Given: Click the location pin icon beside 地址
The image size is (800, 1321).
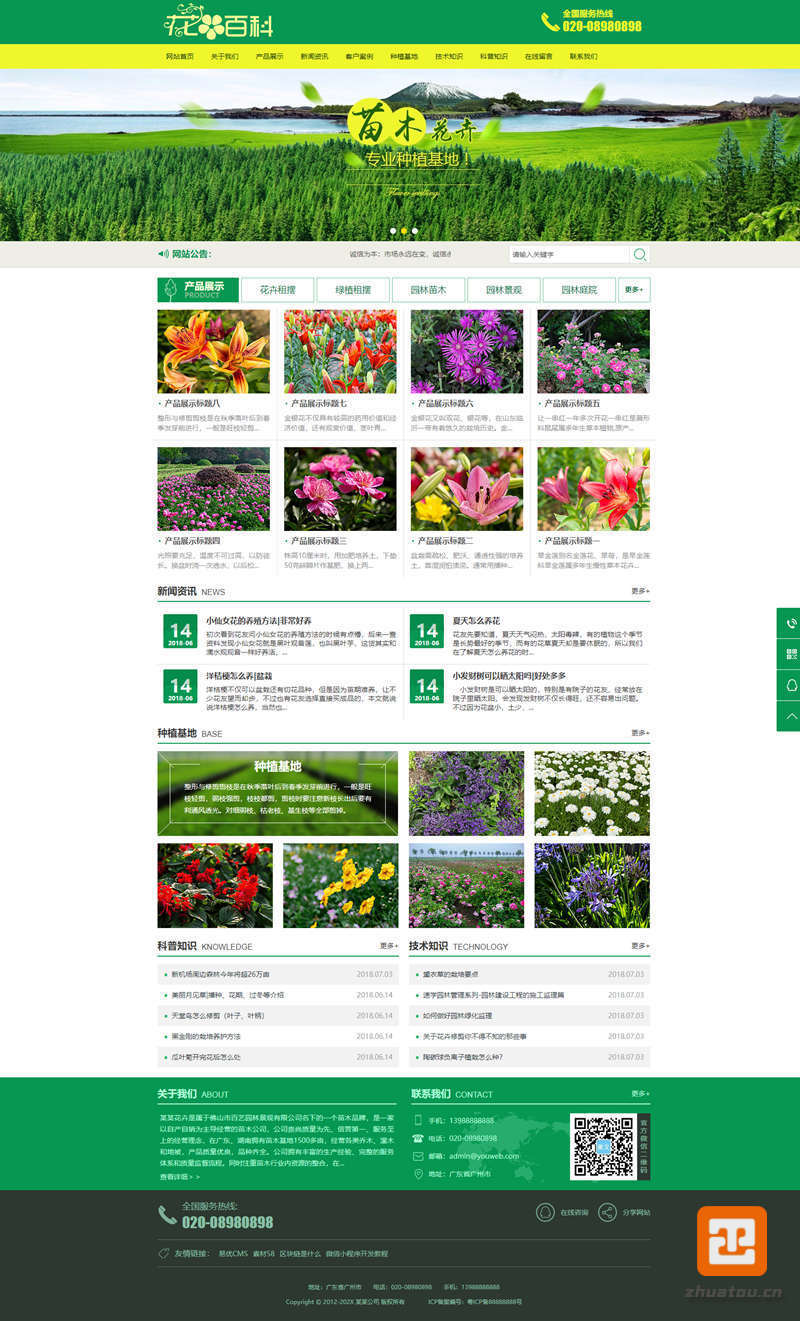Looking at the screenshot, I should tap(418, 1174).
